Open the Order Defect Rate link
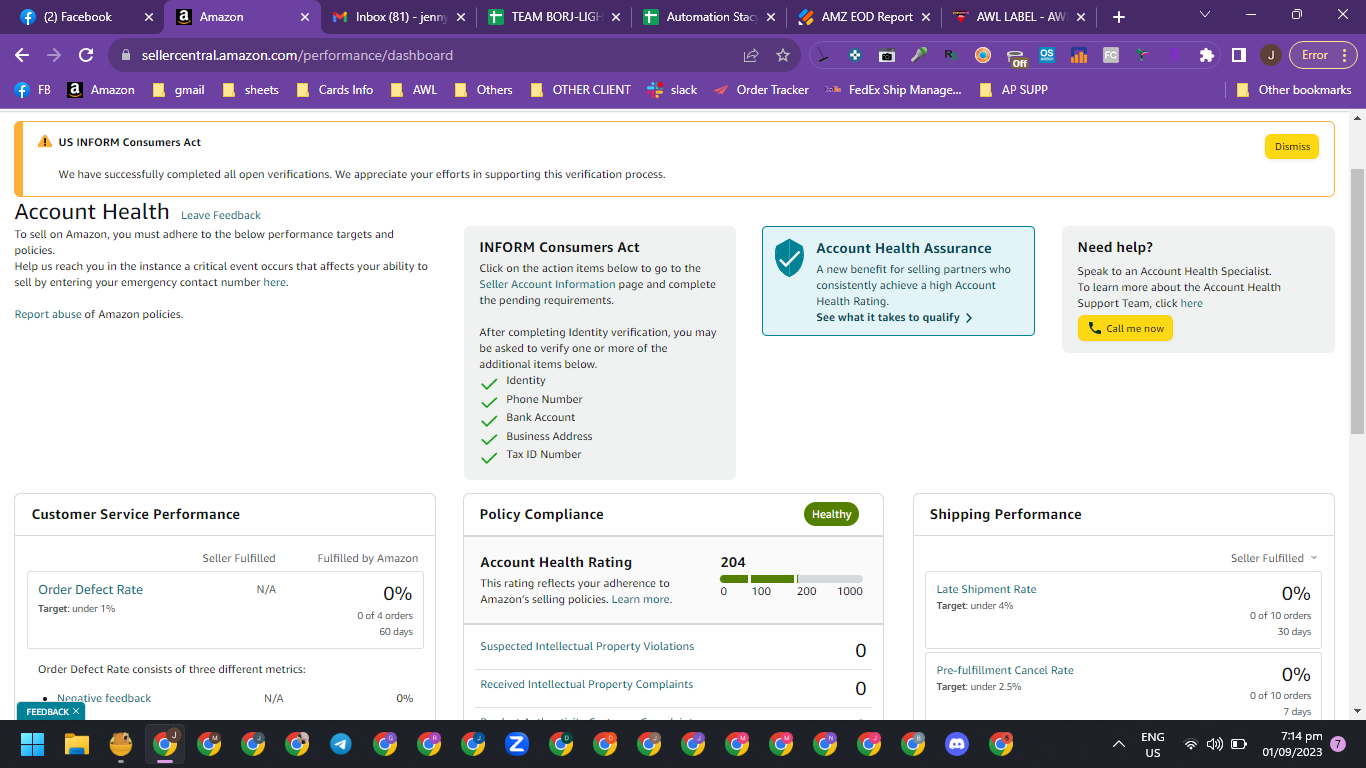This screenshot has width=1366, height=768. coord(90,589)
